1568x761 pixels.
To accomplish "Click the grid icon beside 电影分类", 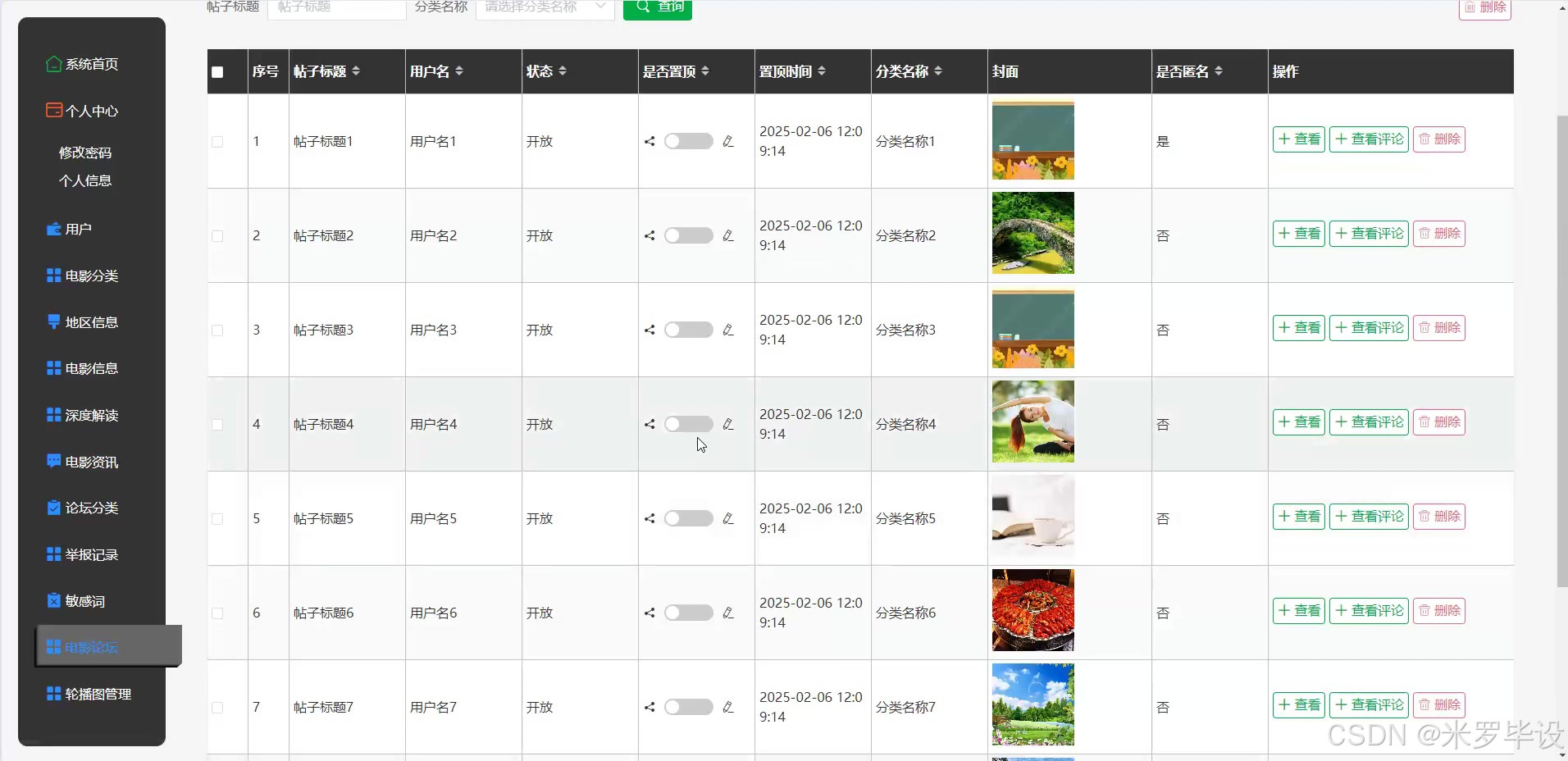I will coord(54,276).
